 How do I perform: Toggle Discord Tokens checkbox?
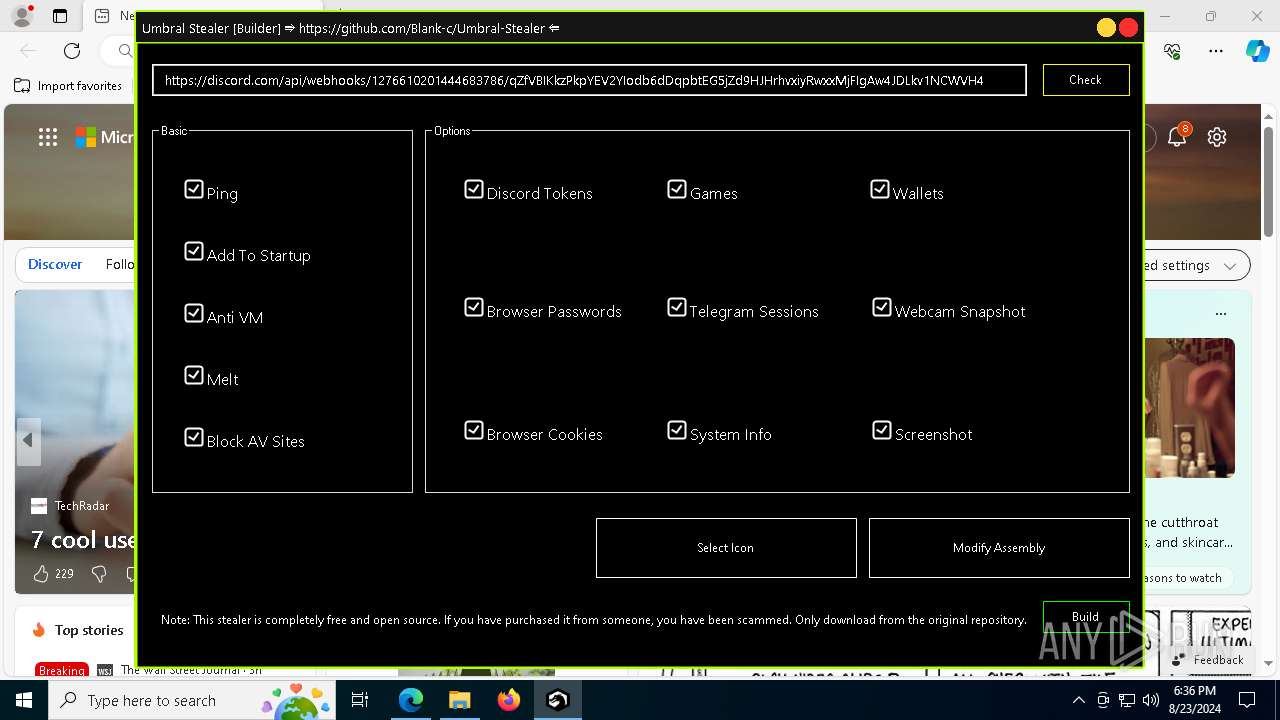tap(474, 189)
